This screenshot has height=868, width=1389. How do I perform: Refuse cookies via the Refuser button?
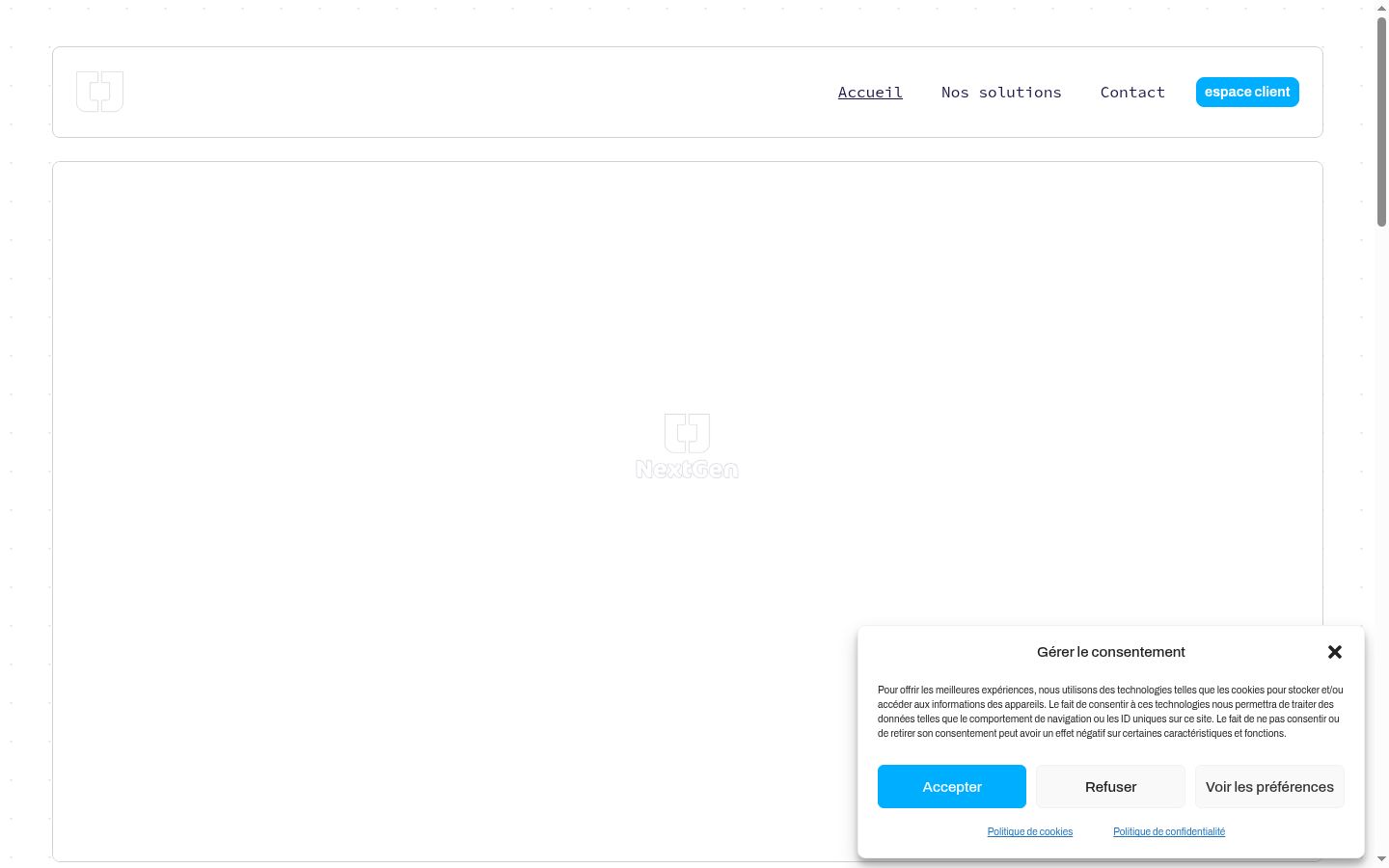pos(1110,787)
